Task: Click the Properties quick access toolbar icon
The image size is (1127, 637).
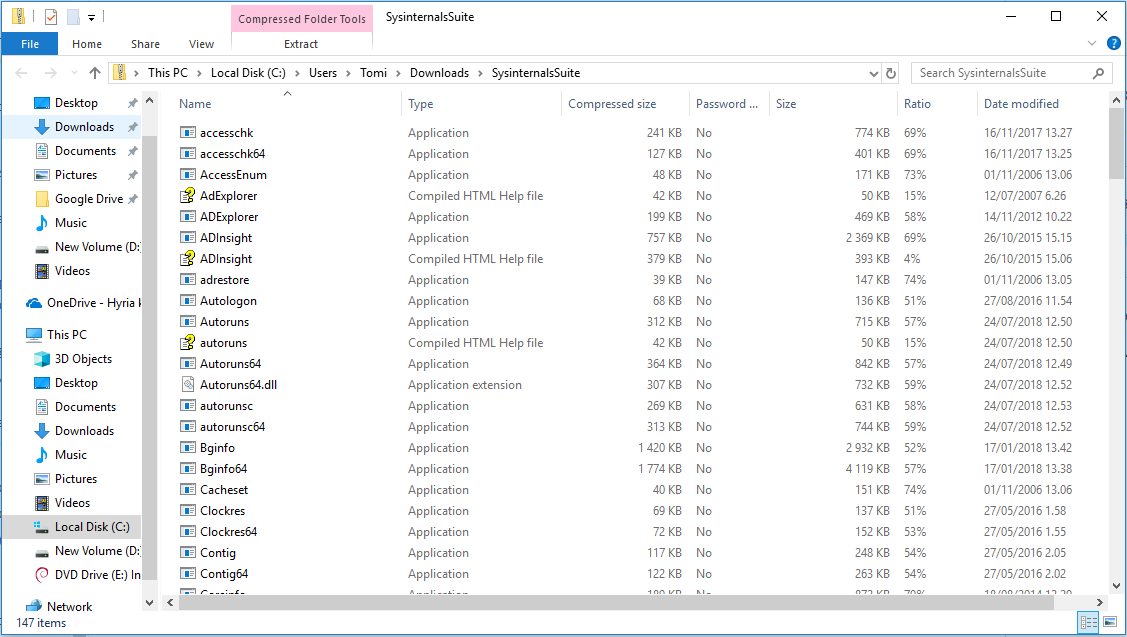Action: 51,17
